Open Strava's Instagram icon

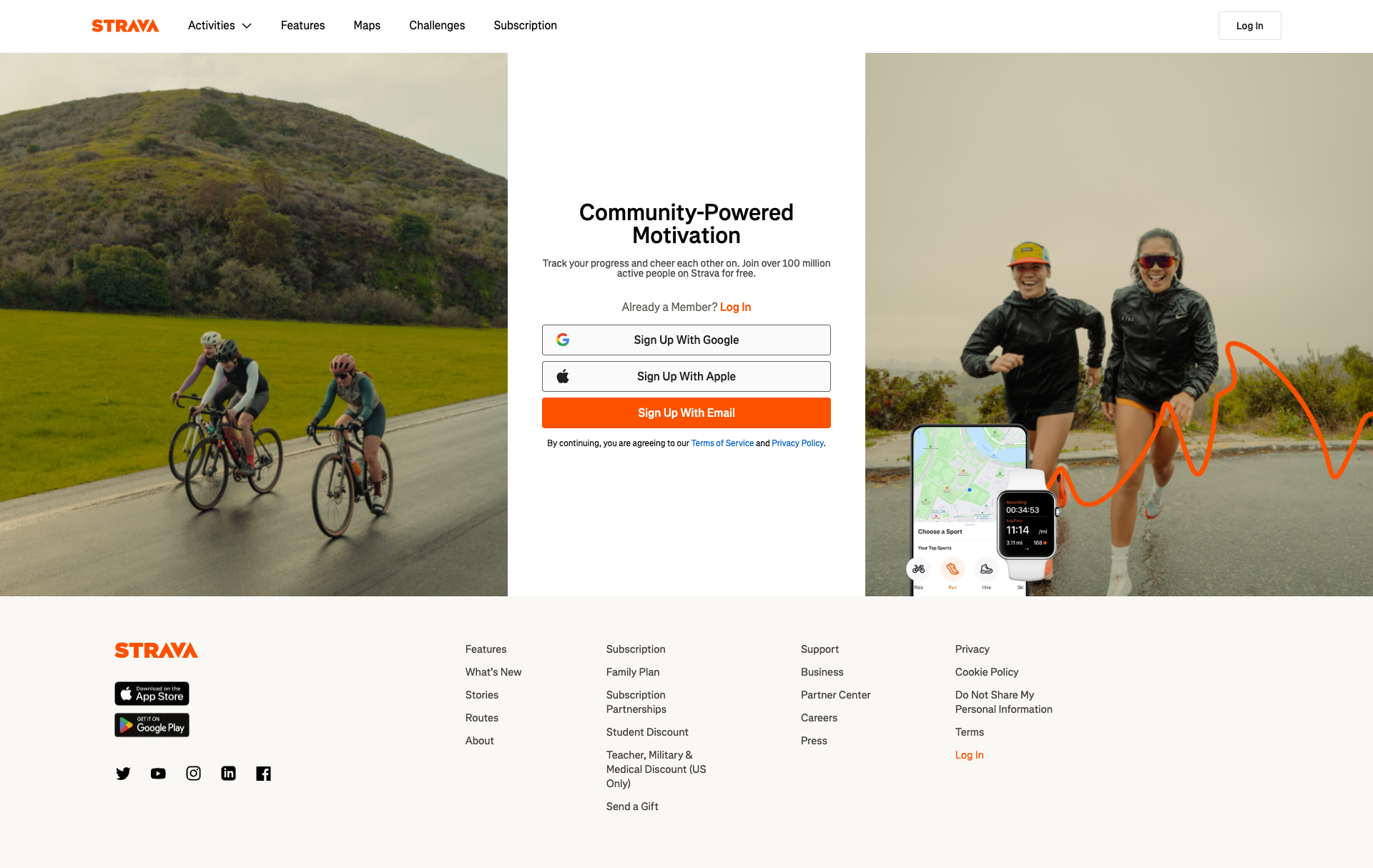point(193,774)
